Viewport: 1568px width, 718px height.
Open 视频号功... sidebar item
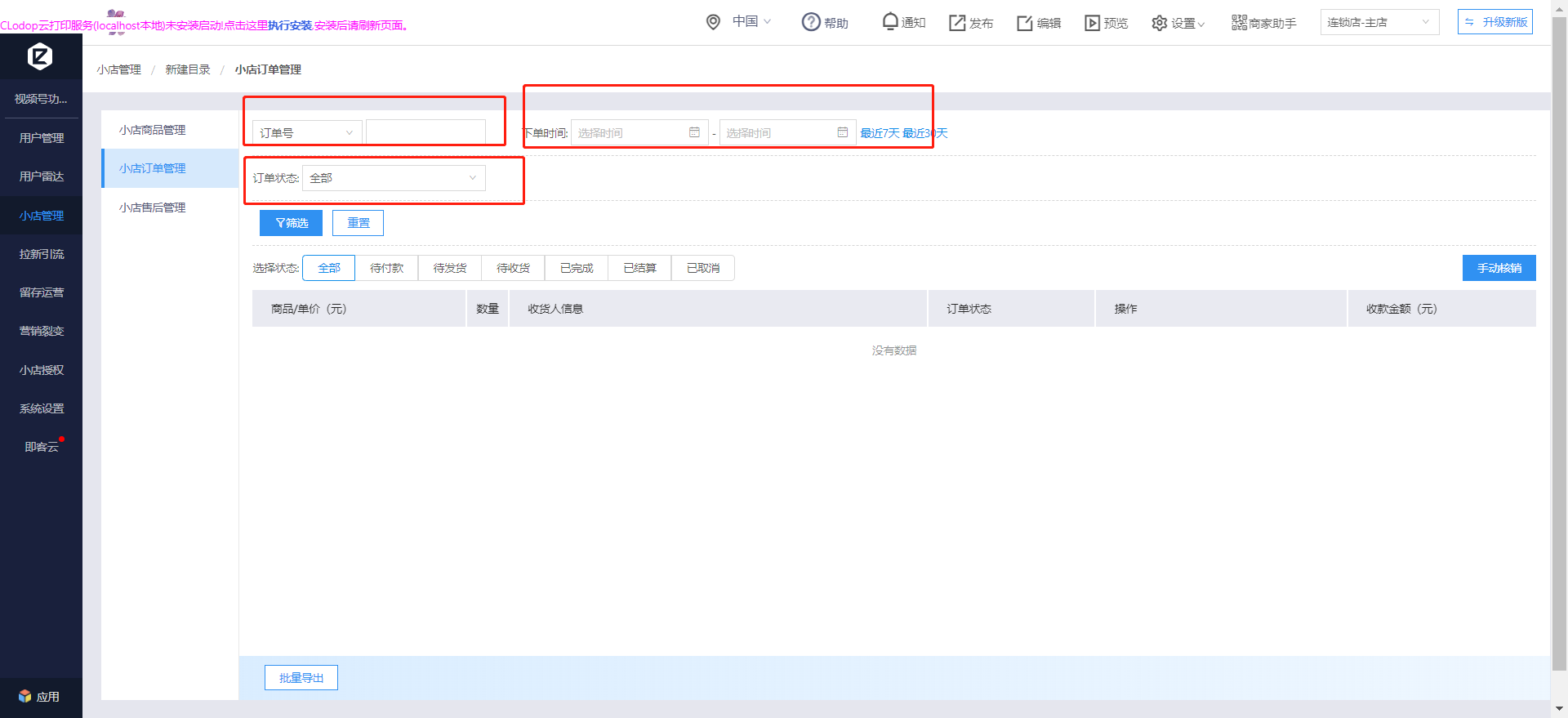tap(41, 99)
